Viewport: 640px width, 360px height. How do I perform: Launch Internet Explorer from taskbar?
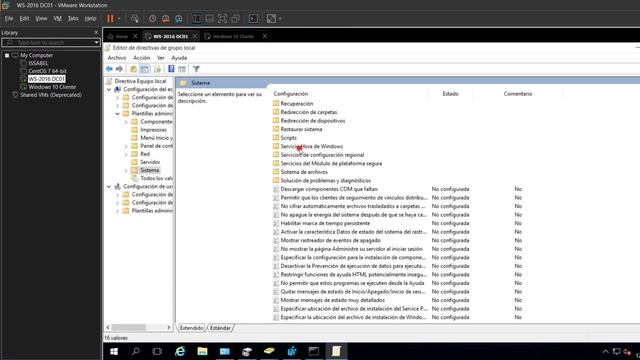tap(180, 351)
